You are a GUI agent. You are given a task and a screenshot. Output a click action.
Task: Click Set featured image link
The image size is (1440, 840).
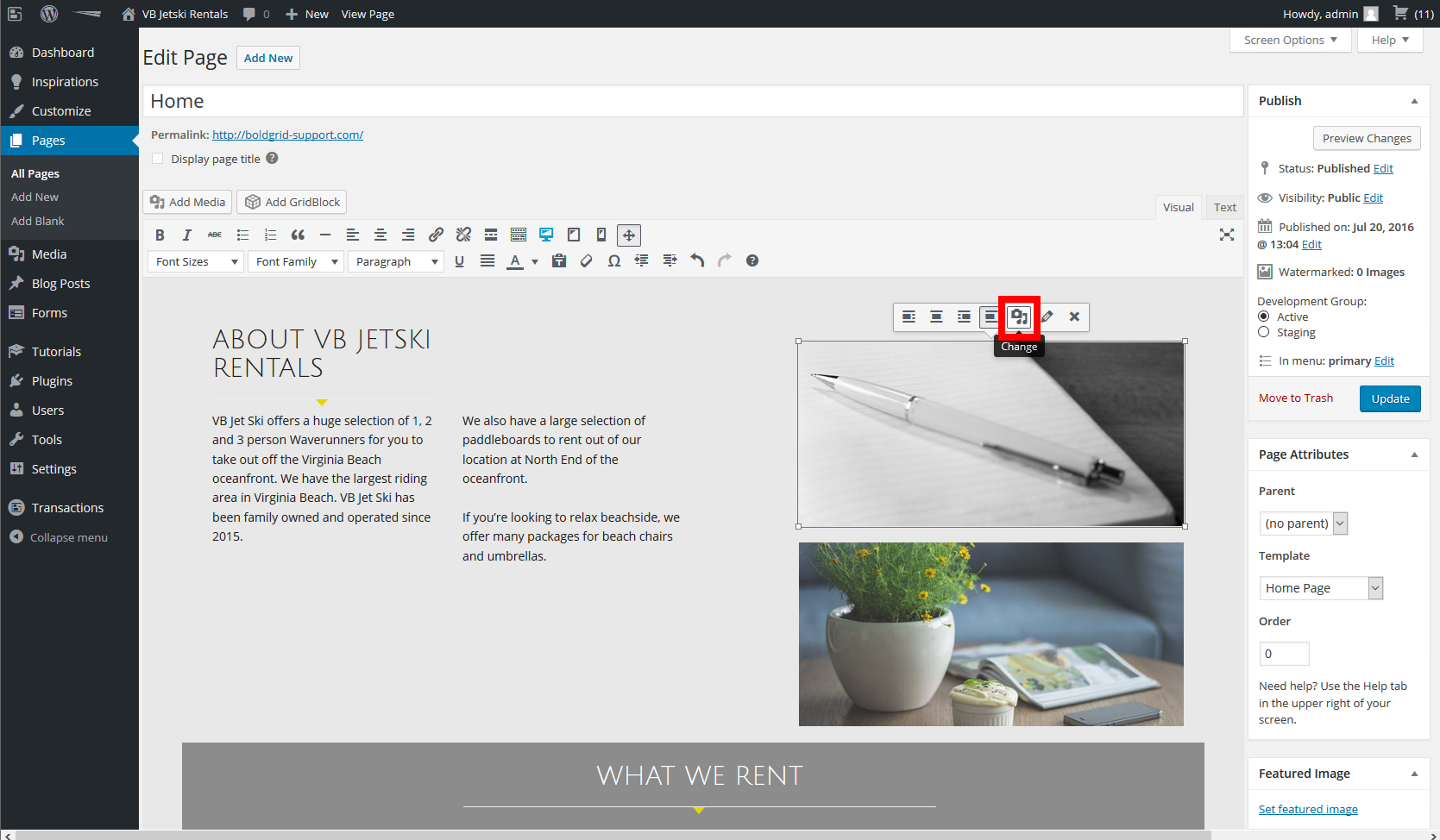[x=1308, y=809]
